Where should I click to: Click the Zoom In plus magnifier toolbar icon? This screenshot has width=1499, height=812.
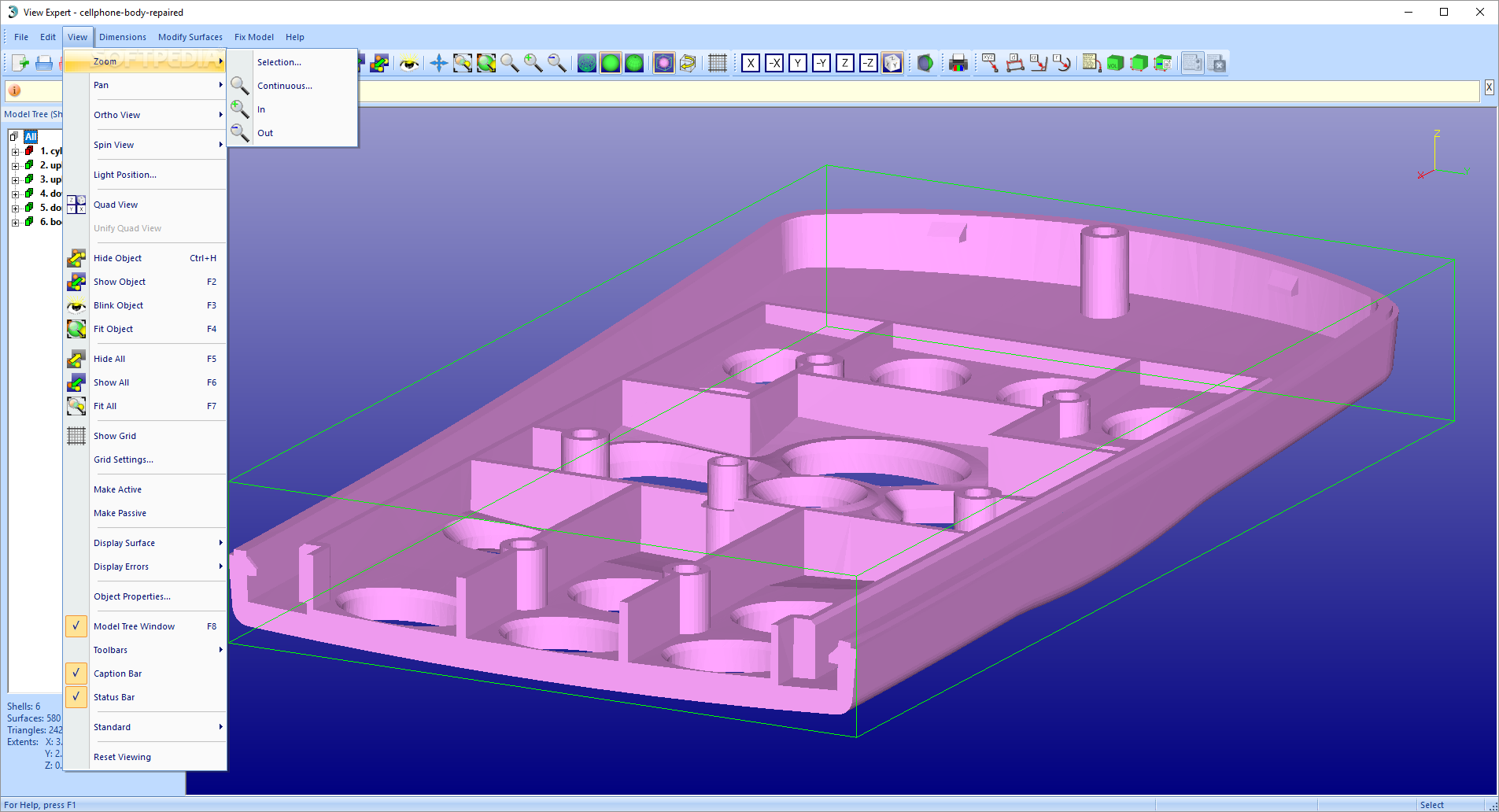(x=534, y=63)
